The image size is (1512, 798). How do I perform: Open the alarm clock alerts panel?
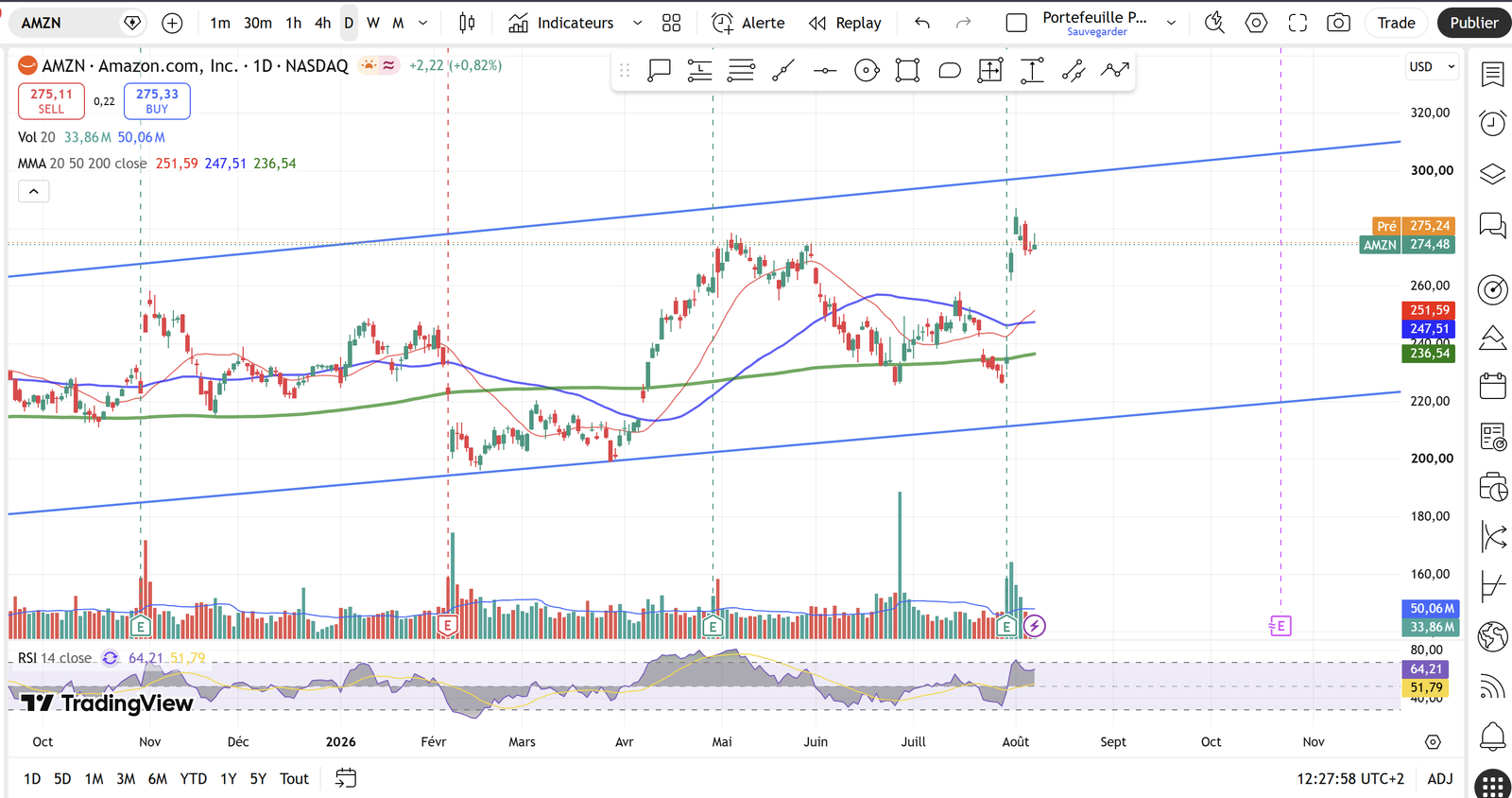[1493, 123]
